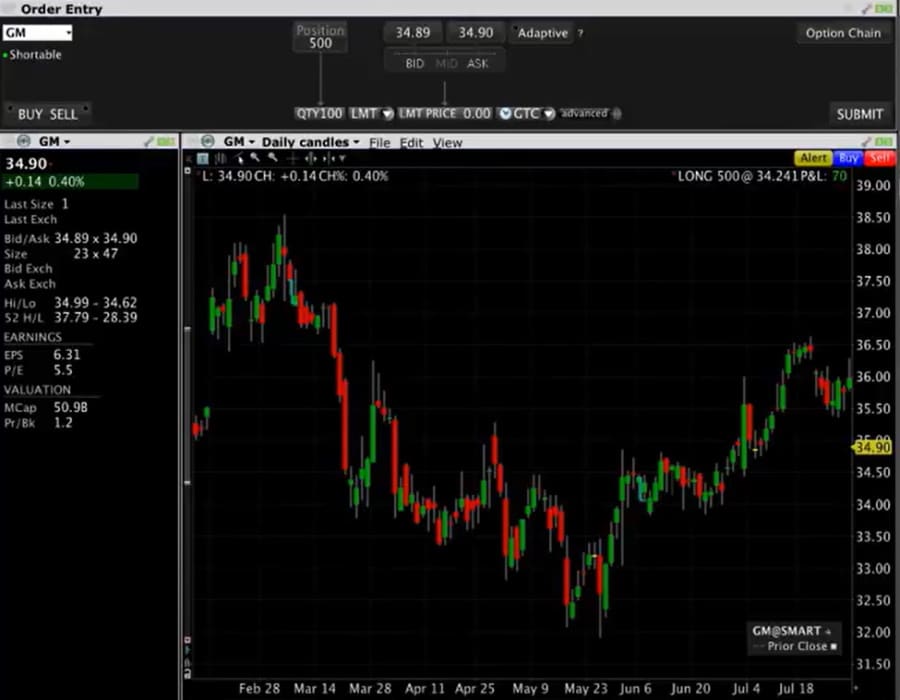Screen dimensions: 900x700
Task: Click the green chain link icon of Order Entry
Action: (x=885, y=9)
